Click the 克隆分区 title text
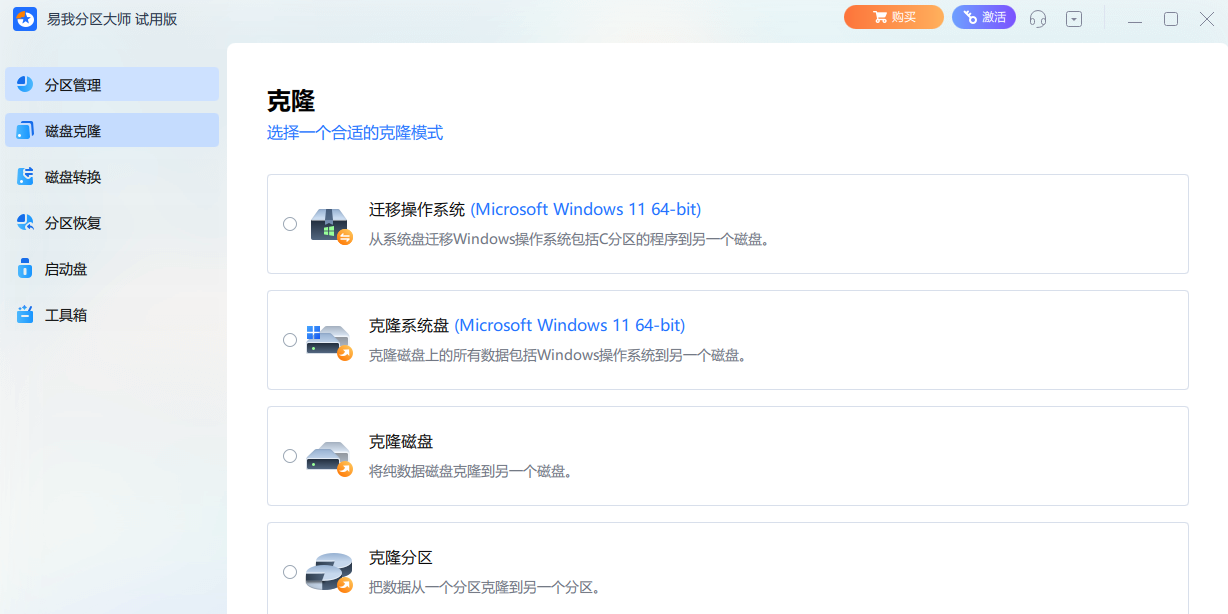 tap(401, 558)
